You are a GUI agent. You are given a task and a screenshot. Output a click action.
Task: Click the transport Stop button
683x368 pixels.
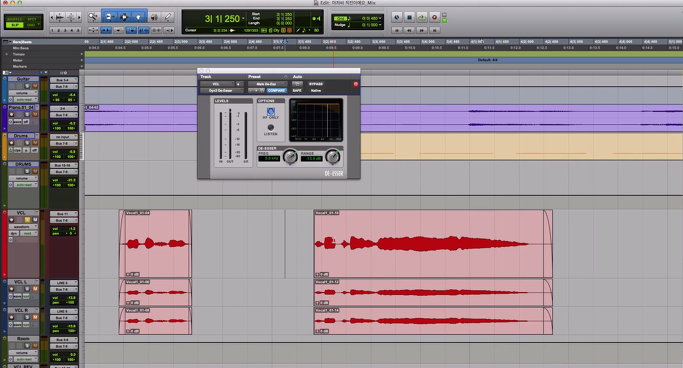[x=409, y=17]
